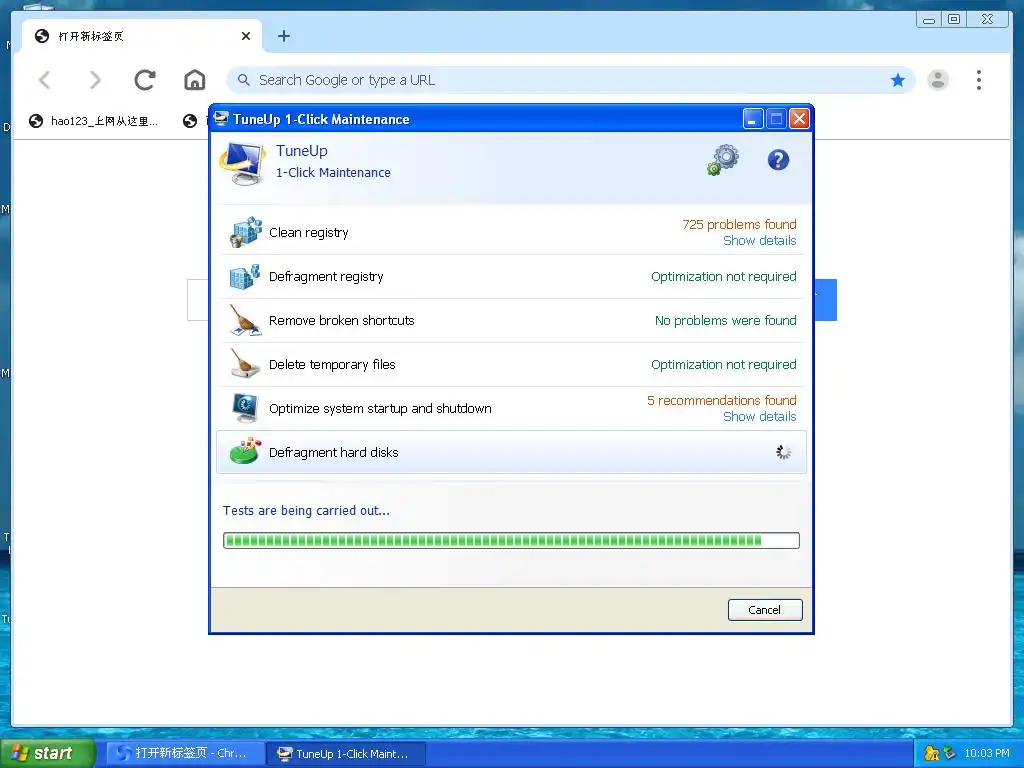The image size is (1024, 768).
Task: Click the TuneUp computer logo in header
Action: [243, 163]
